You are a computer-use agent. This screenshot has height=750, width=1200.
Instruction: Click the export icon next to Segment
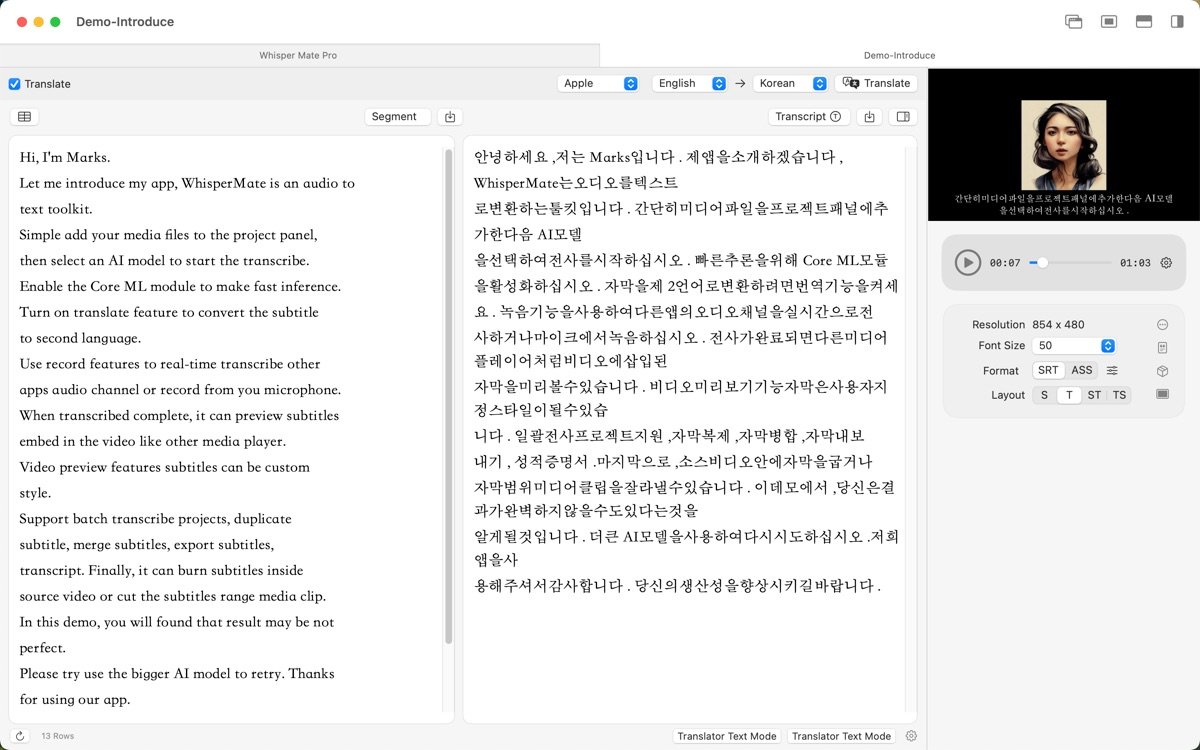450,117
